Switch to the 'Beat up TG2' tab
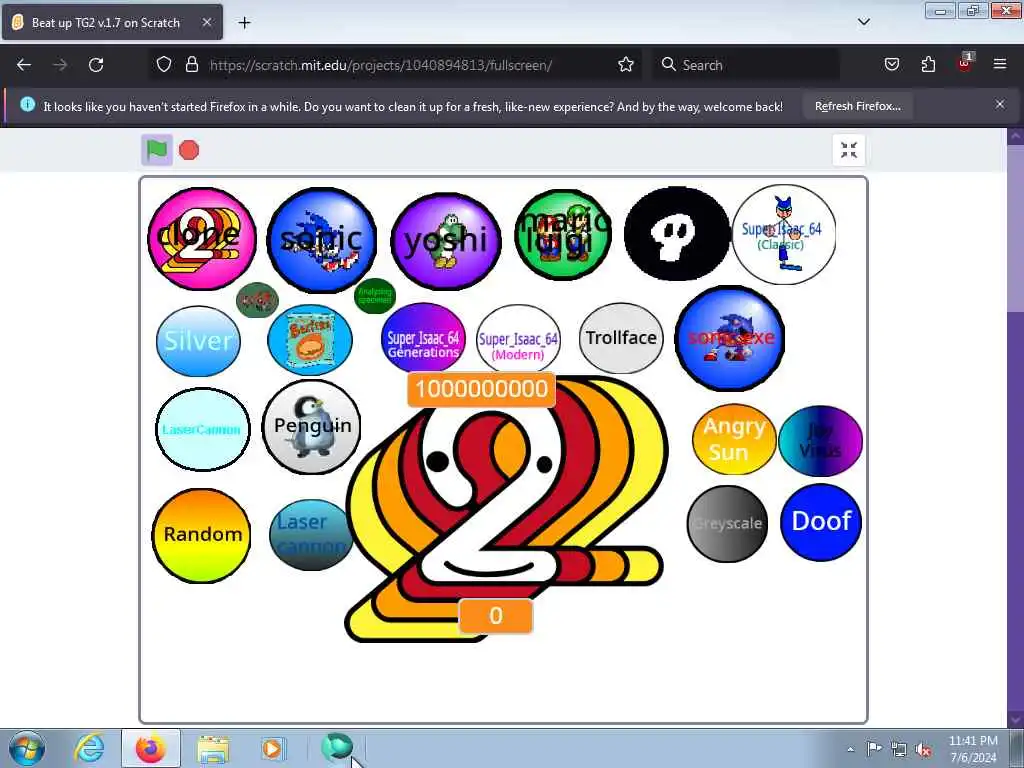This screenshot has height=768, width=1024. pos(112,22)
